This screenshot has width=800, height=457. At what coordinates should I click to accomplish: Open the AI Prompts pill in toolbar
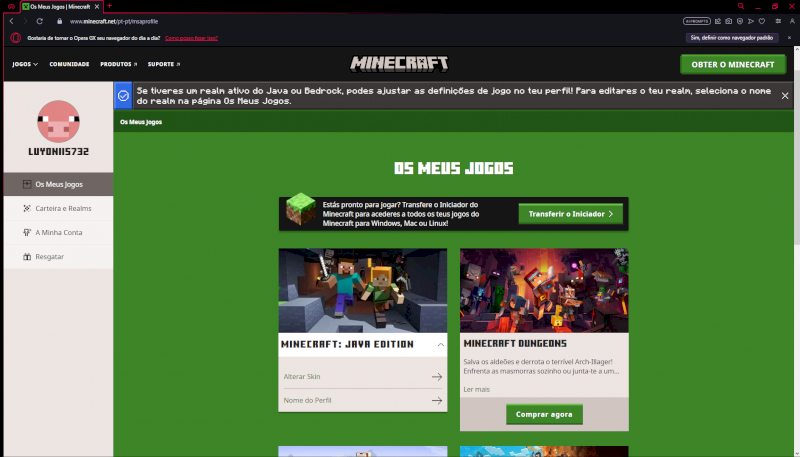pyautogui.click(x=696, y=21)
